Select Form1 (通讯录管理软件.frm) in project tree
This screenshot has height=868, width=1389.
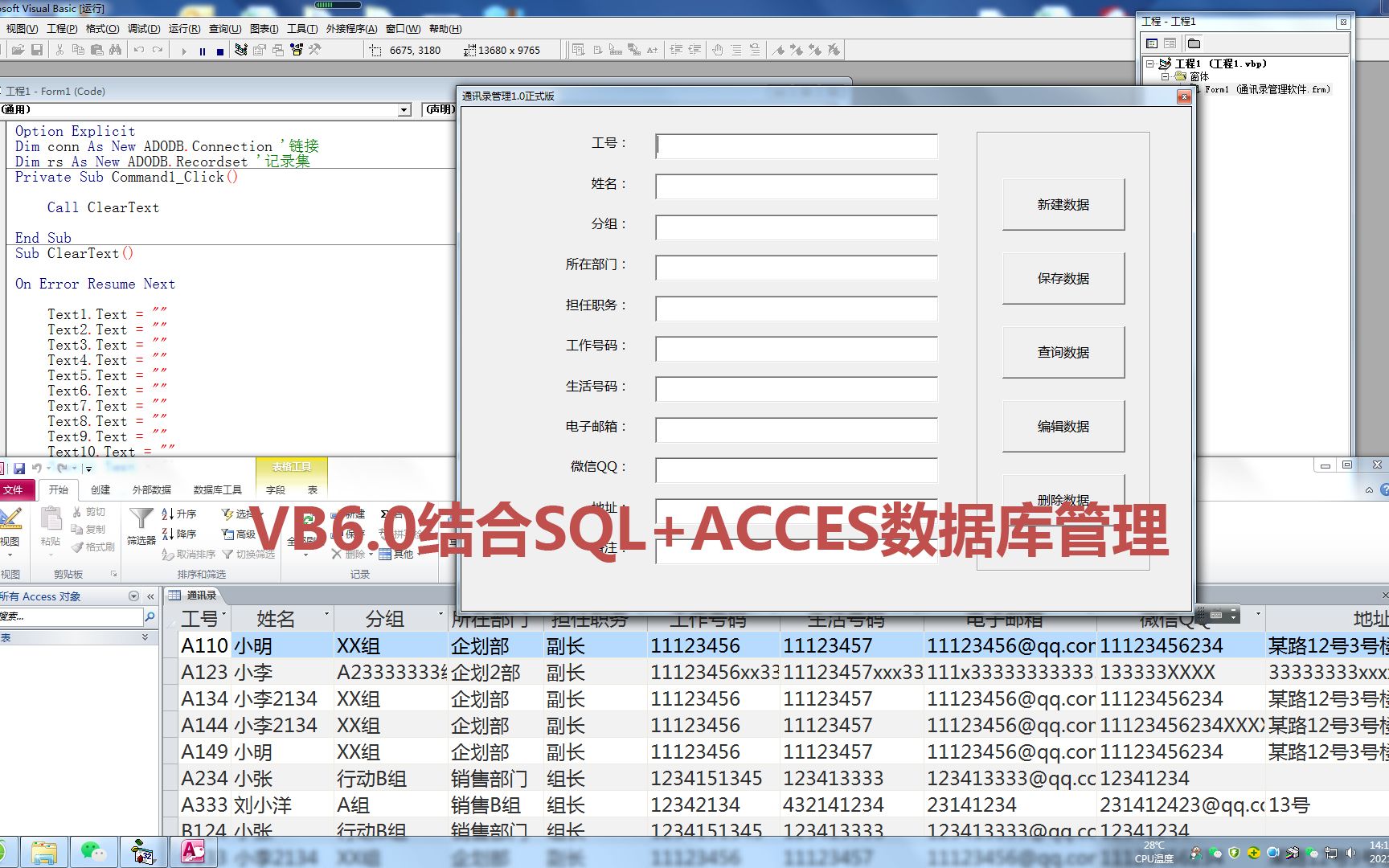(1267, 89)
